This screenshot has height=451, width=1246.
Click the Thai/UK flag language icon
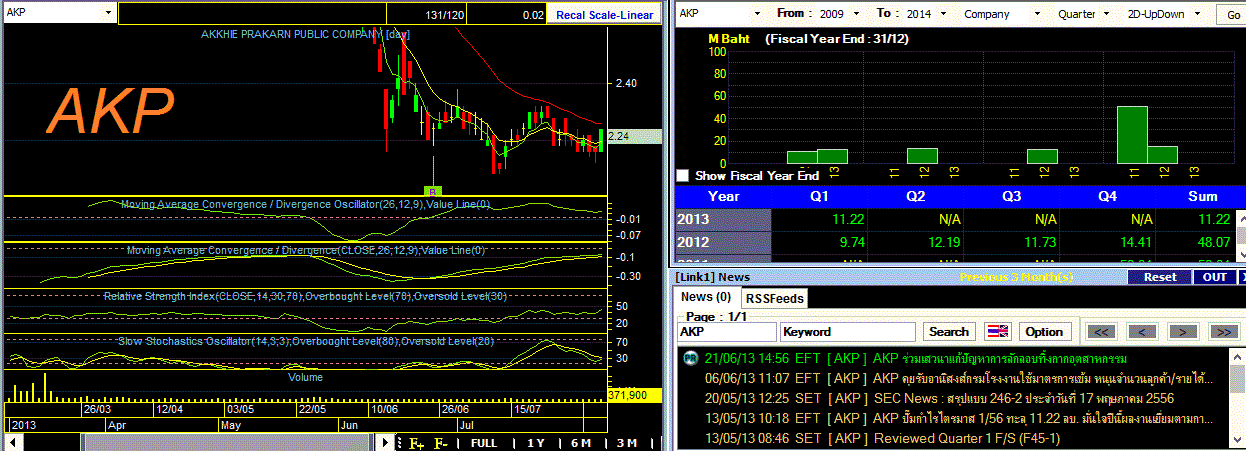click(997, 331)
